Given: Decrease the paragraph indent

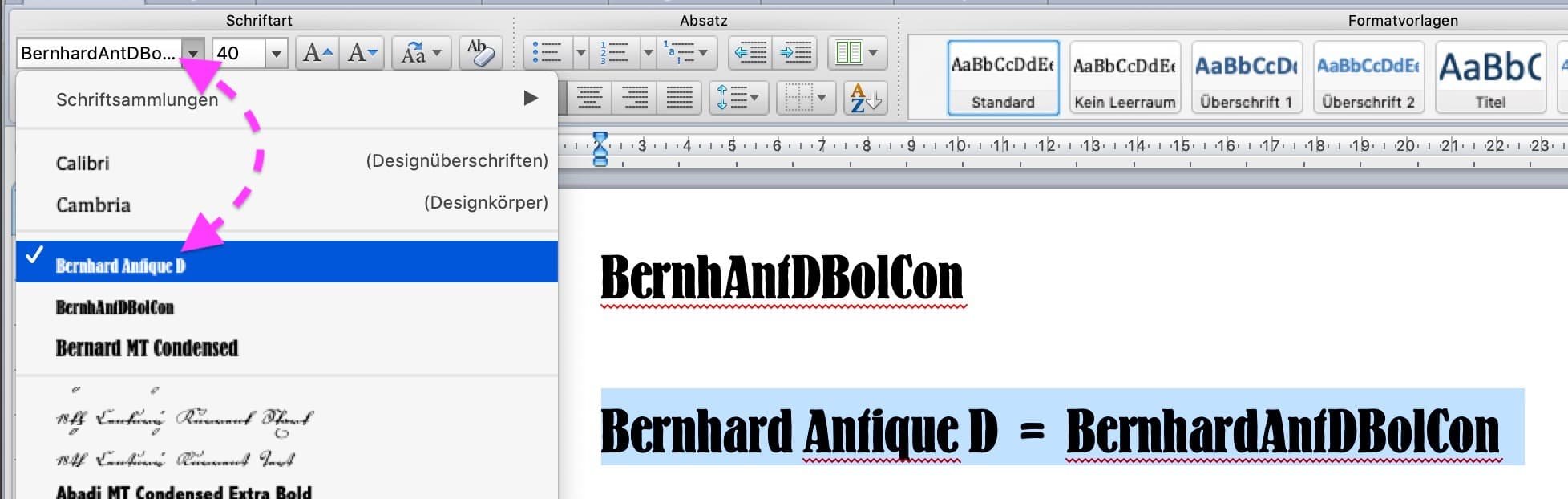Looking at the screenshot, I should 750,54.
